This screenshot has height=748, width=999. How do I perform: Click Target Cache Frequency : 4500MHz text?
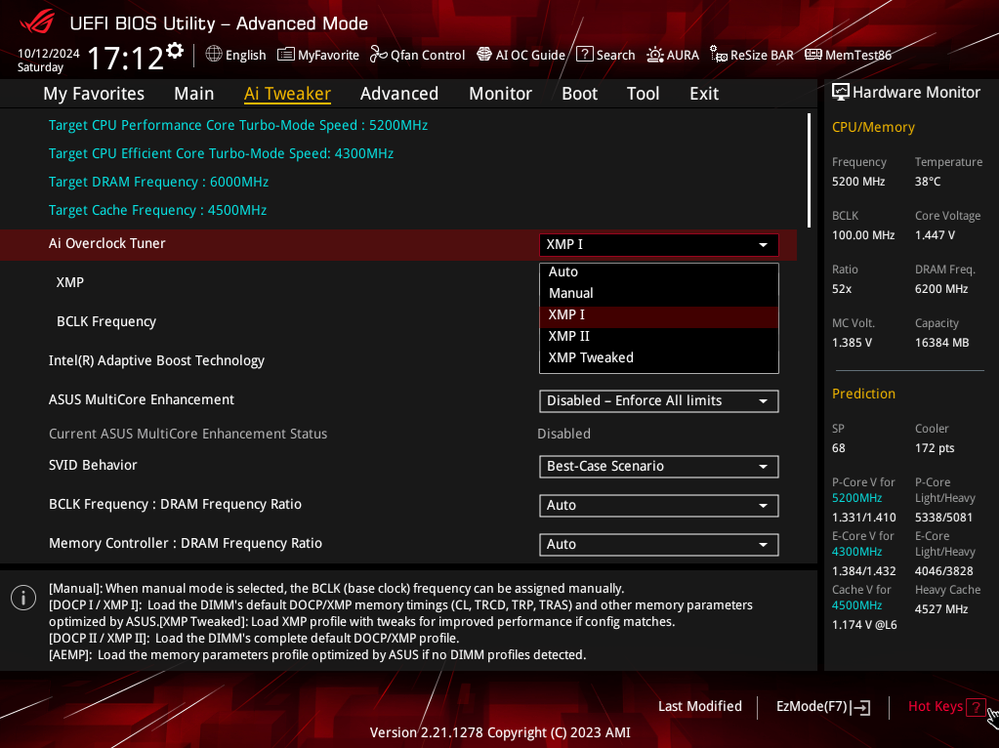click(x=157, y=210)
